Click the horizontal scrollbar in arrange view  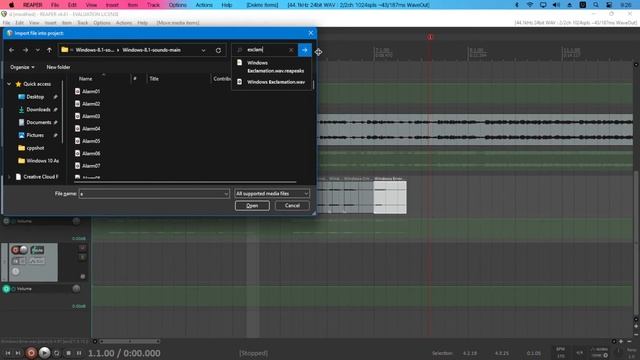pos(130,342)
